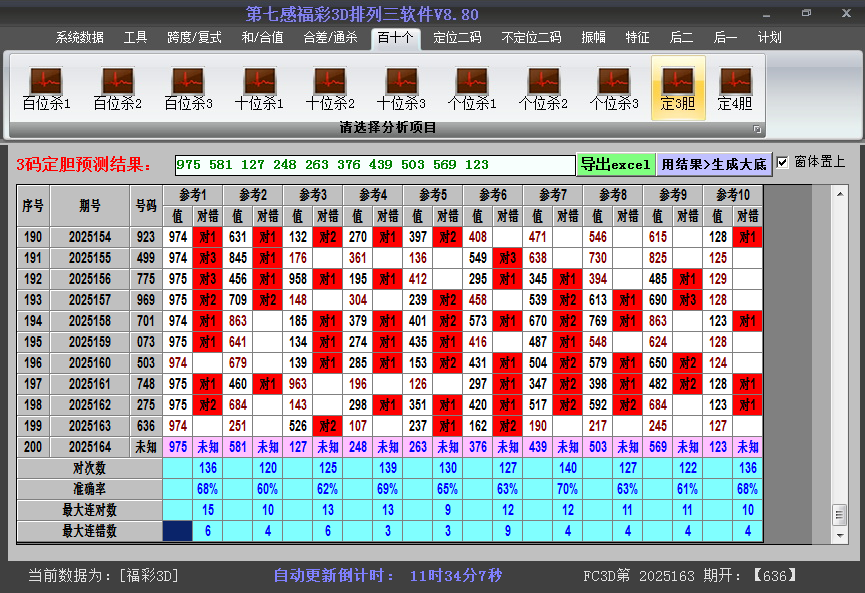Expand the ribbon group launcher corner icon
Image resolution: width=865 pixels, height=593 pixels.
pos(757,129)
